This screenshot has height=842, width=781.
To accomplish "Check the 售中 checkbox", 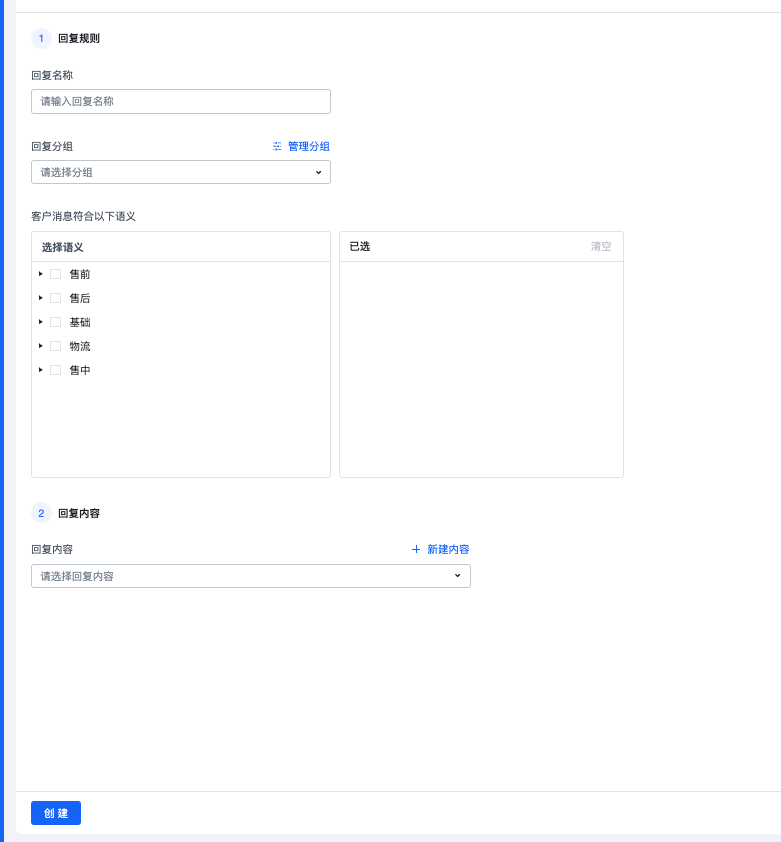I will click(x=55, y=370).
